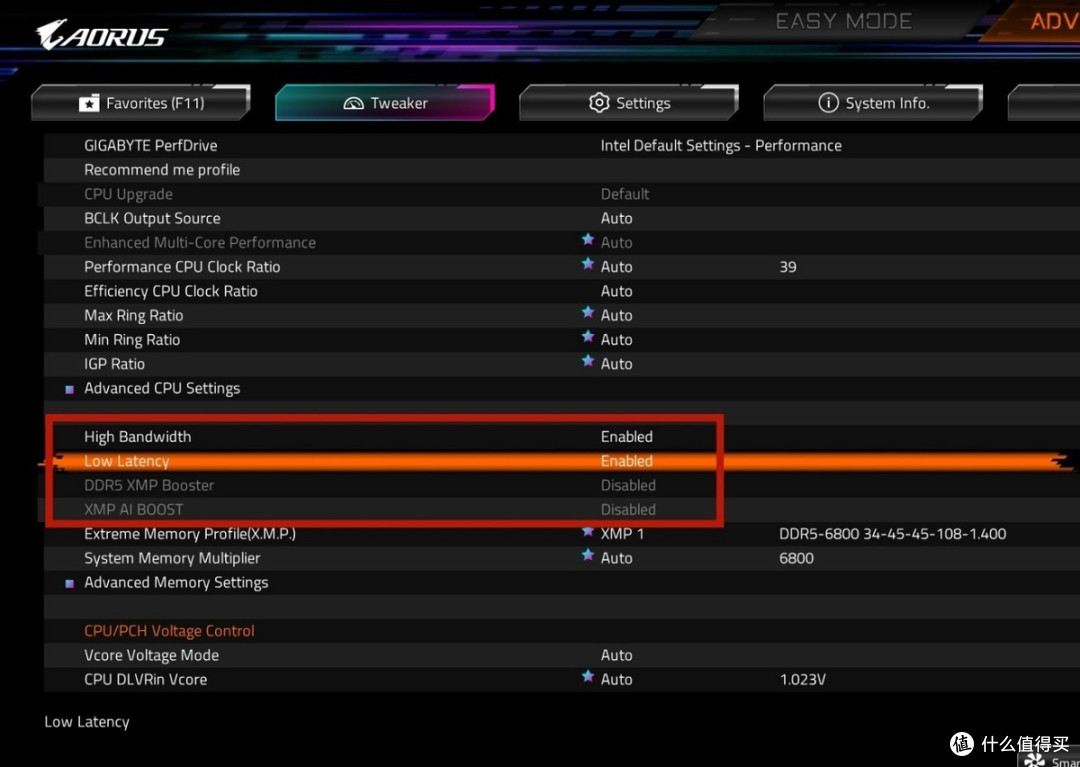Switch to the Tweaker tab
The height and width of the screenshot is (767, 1080).
click(x=384, y=103)
